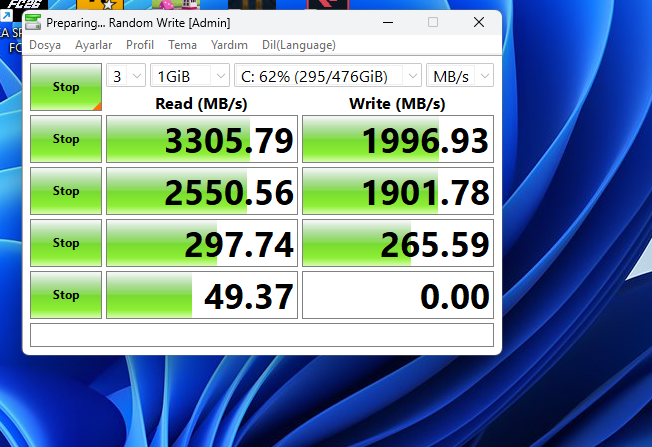Open the MB/s unit dropdown

coord(460,75)
